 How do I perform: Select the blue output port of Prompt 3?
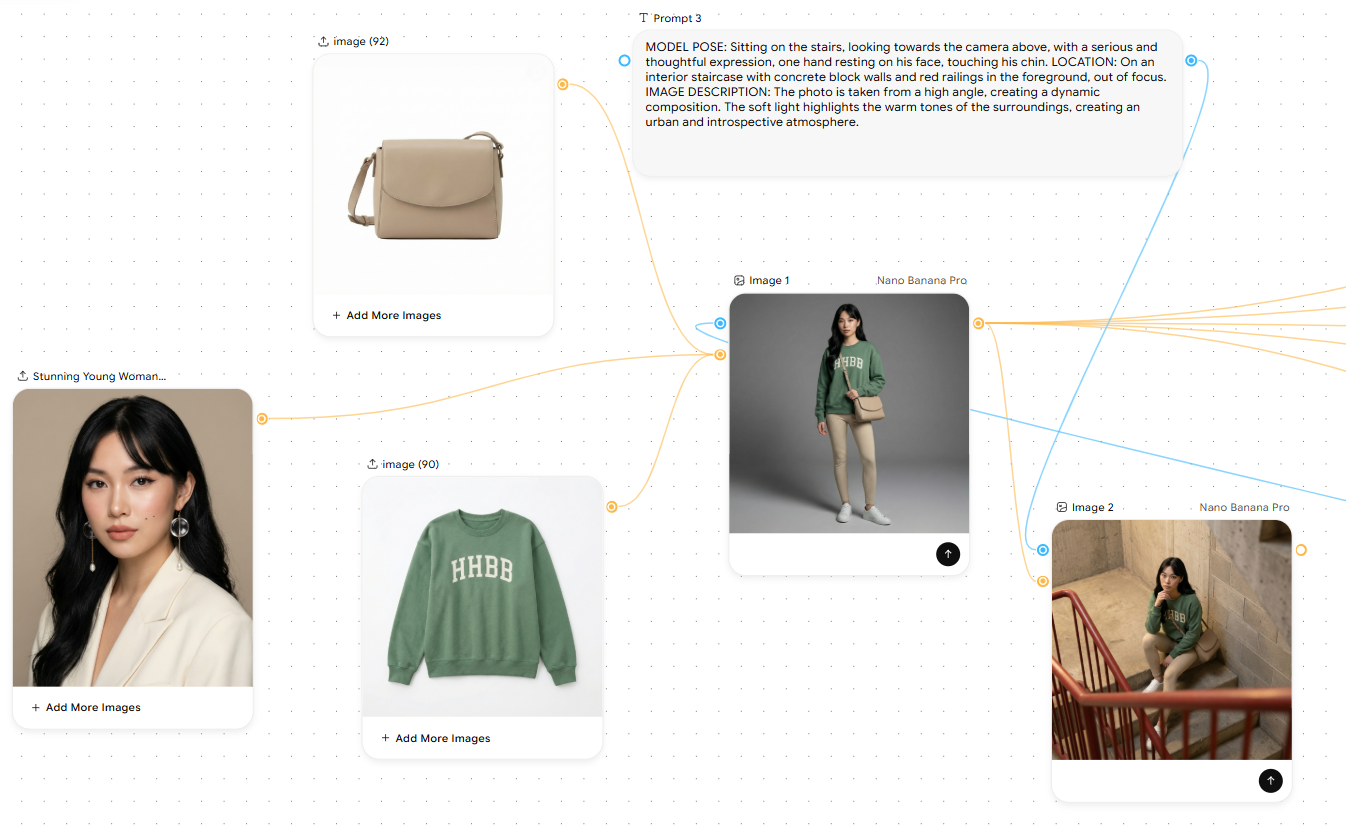(x=1191, y=61)
